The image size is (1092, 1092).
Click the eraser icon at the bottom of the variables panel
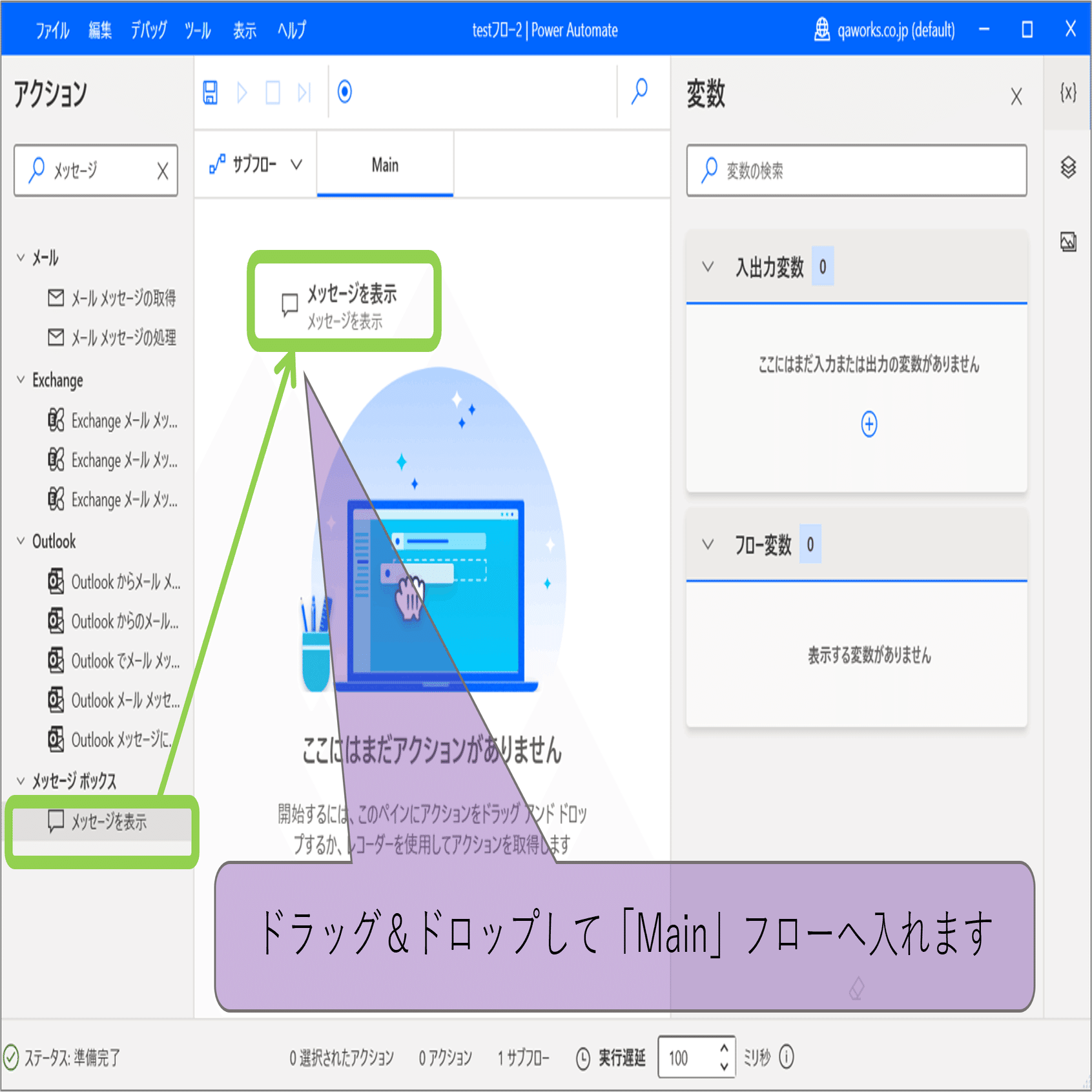coord(856,988)
